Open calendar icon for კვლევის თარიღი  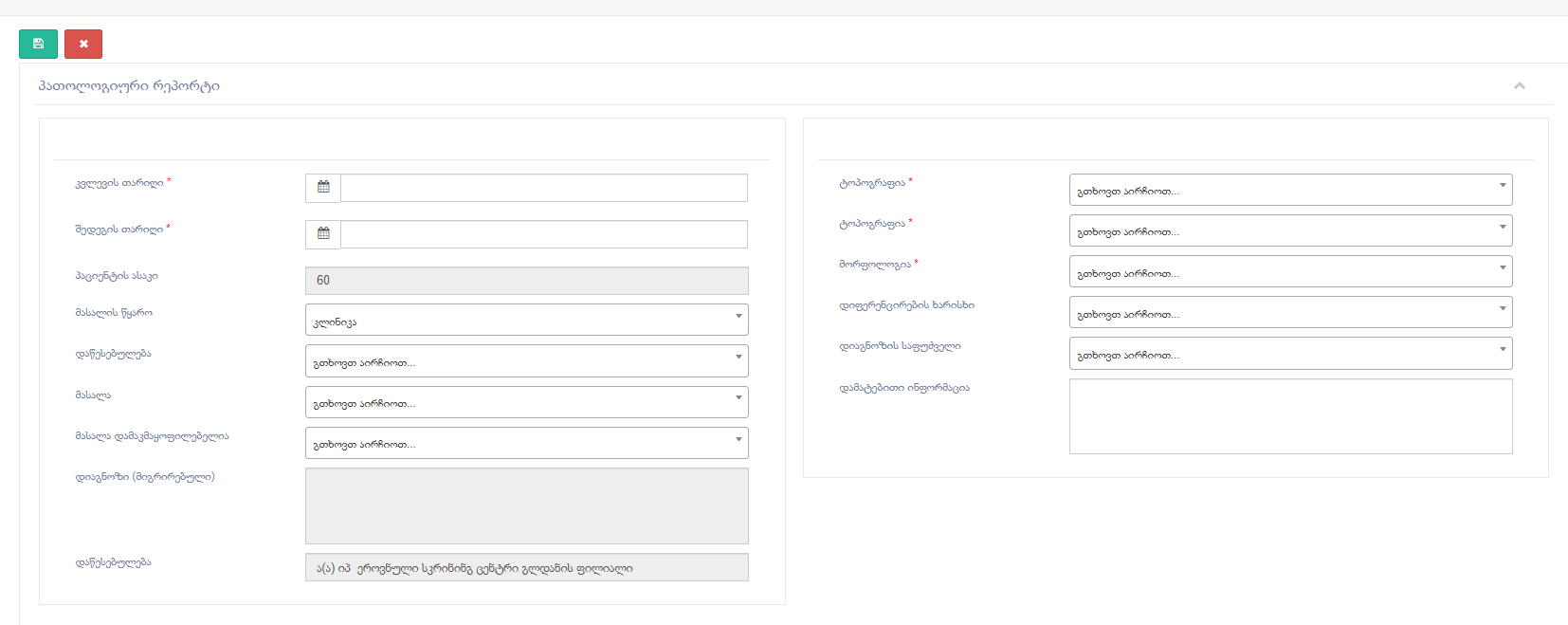pos(323,188)
